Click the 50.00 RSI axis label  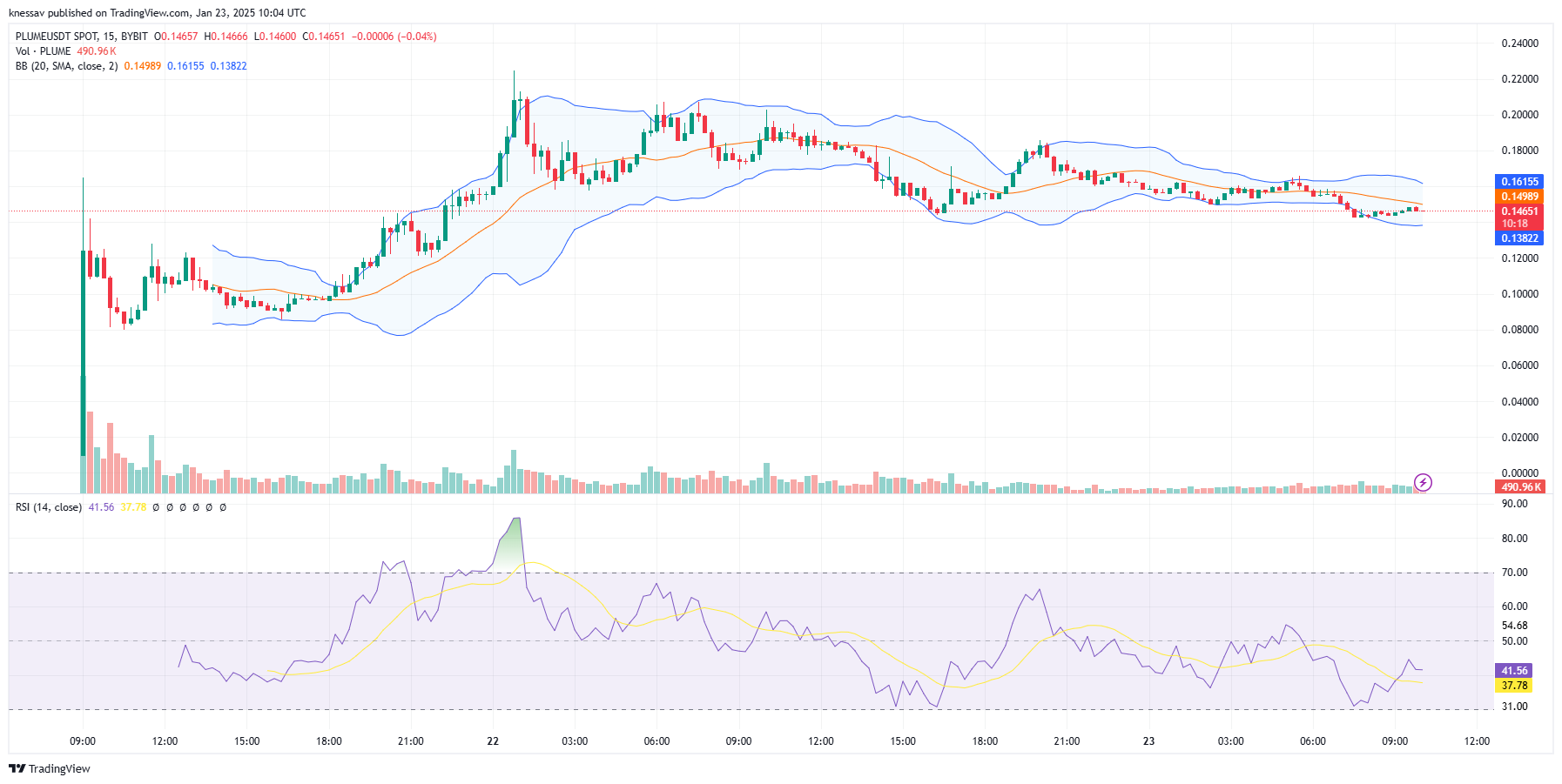tap(1515, 641)
